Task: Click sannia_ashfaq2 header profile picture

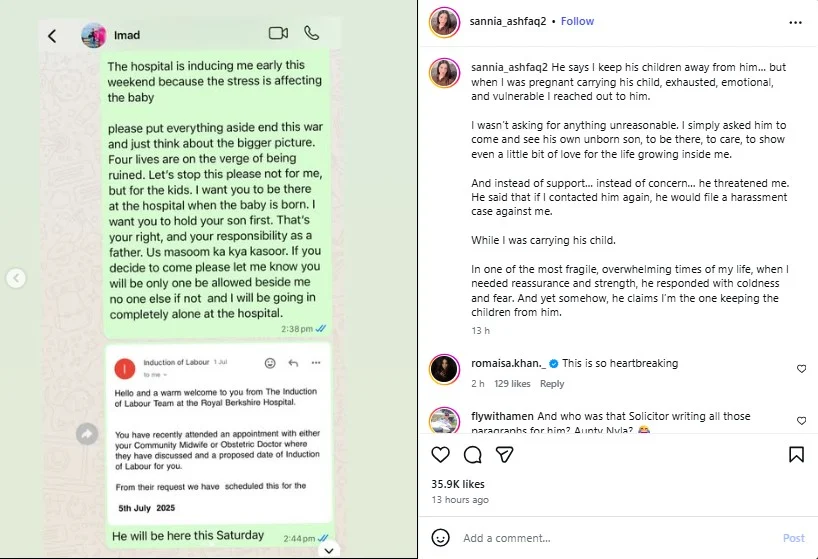Action: [444, 21]
